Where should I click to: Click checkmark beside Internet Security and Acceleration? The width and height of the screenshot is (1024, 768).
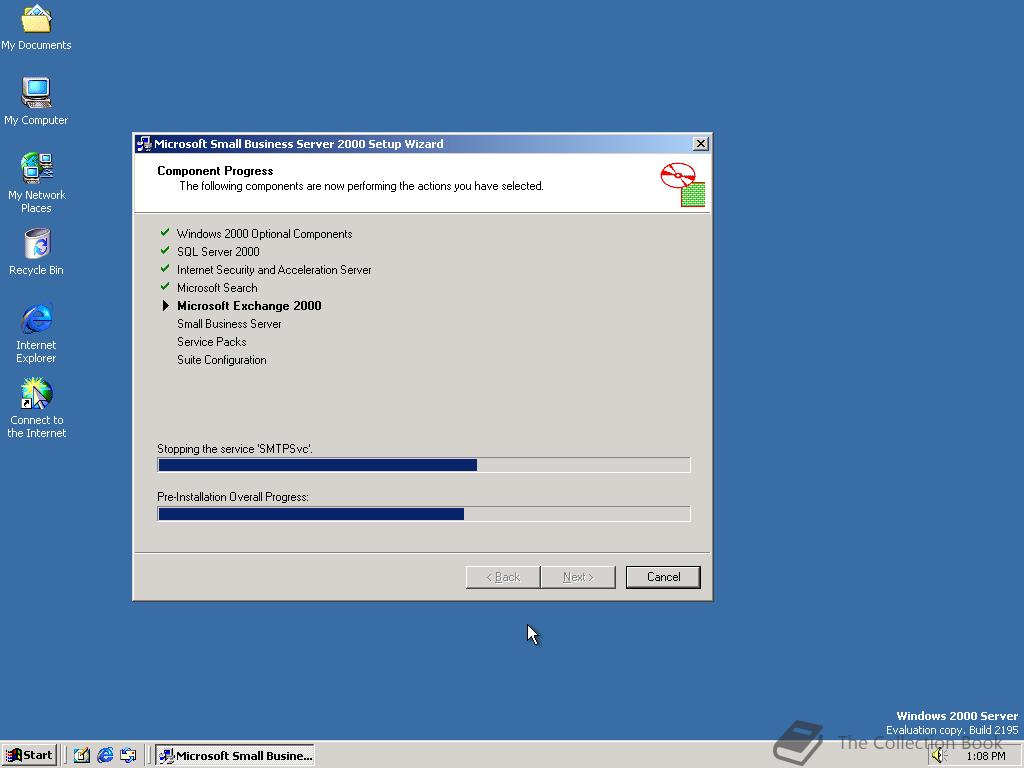[165, 268]
